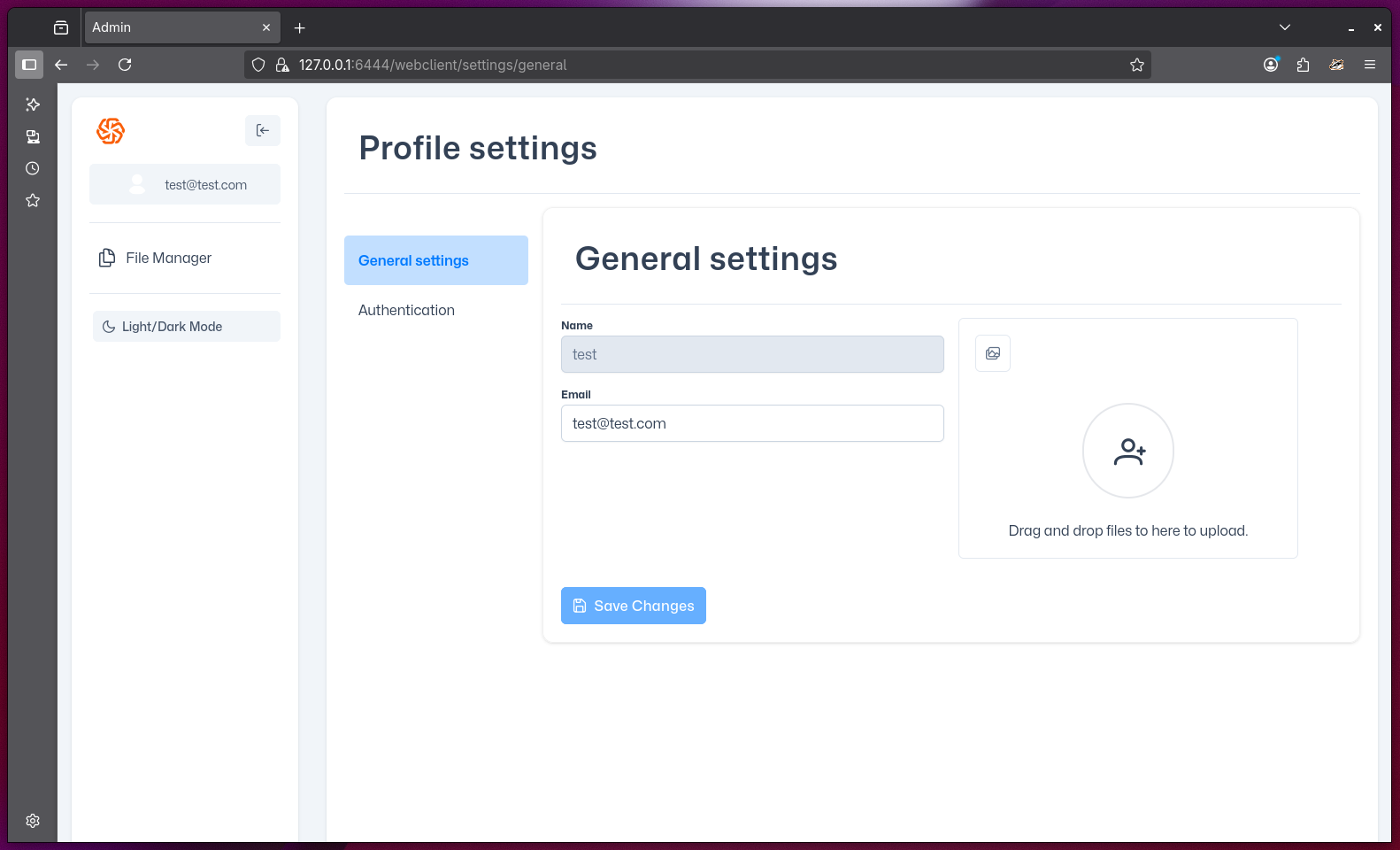
Task: Expand the list all tabs chevron
Action: 1285,27
